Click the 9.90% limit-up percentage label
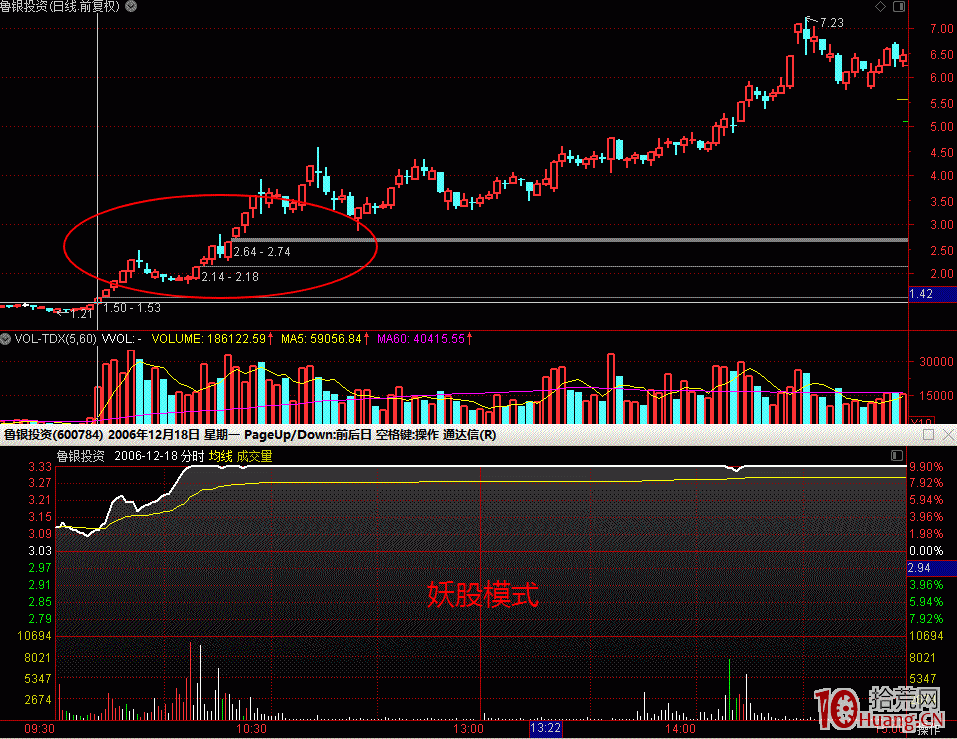This screenshot has width=957, height=739. pyautogui.click(x=926, y=467)
